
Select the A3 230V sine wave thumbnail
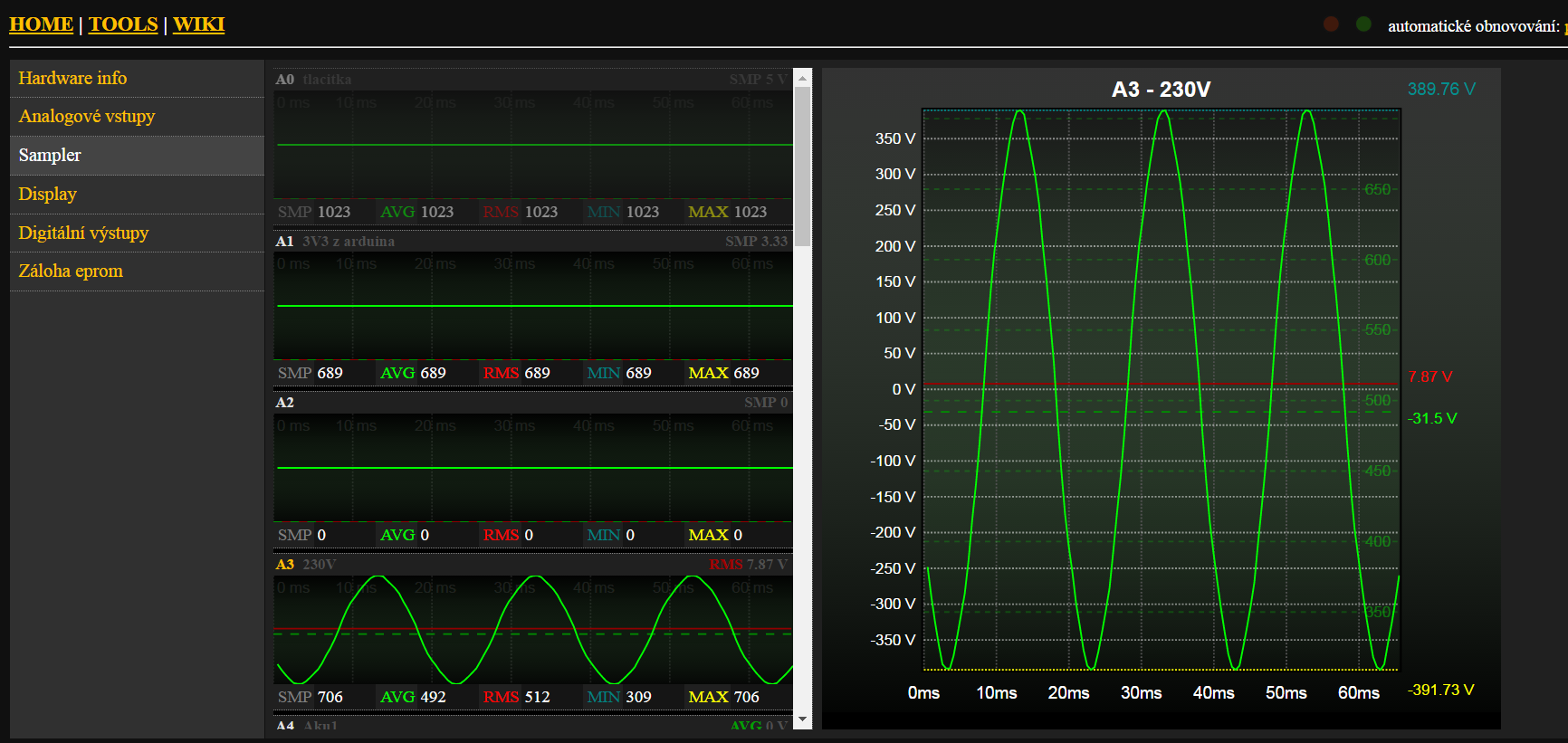tap(533, 629)
